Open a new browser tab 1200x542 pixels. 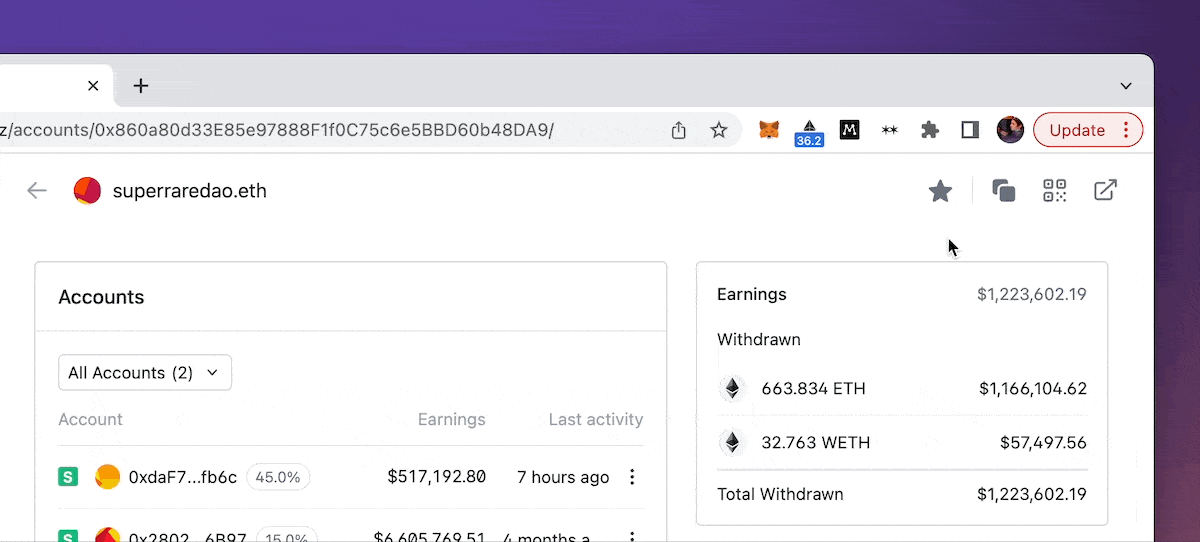tap(141, 86)
